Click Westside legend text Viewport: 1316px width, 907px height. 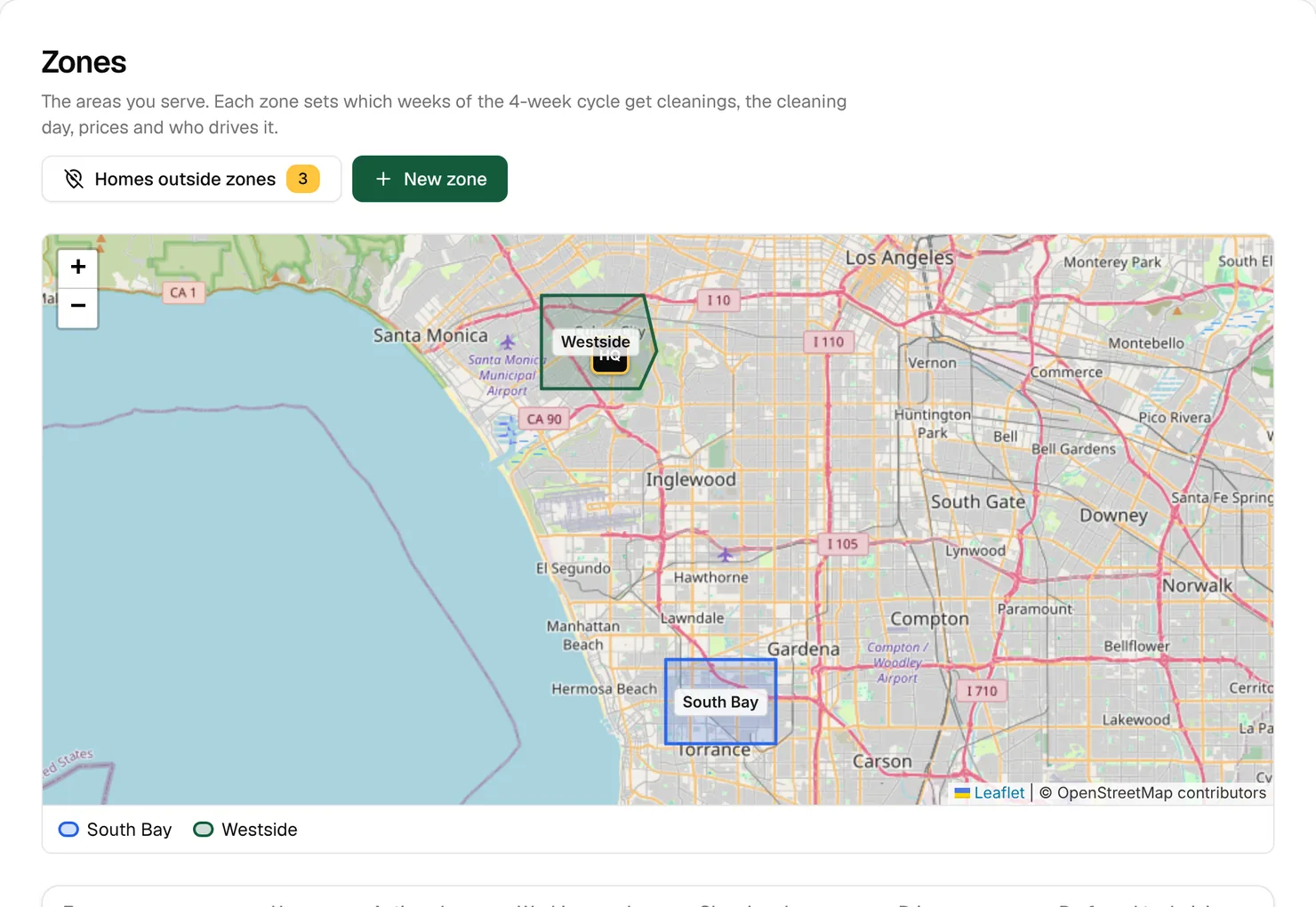click(x=260, y=830)
